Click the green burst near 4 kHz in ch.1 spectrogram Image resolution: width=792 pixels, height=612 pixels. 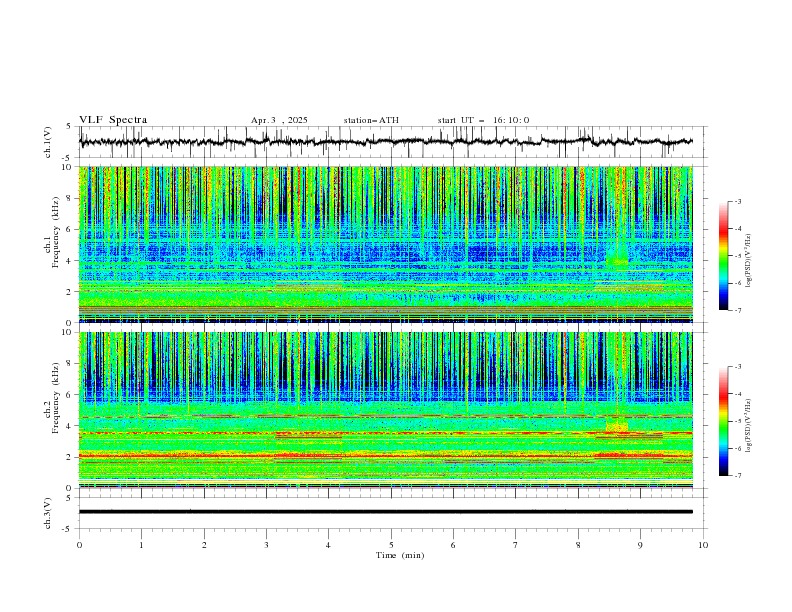pyautogui.click(x=617, y=262)
